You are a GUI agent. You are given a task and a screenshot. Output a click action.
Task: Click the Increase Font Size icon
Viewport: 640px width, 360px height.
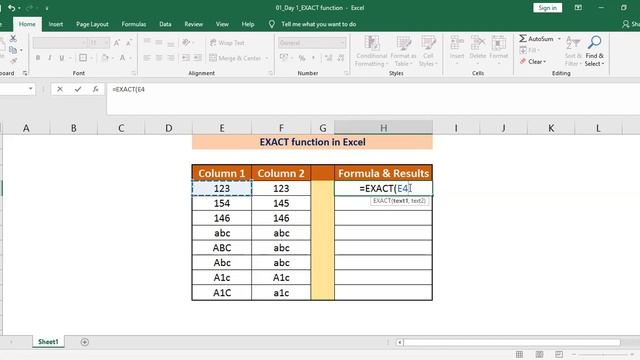117,43
